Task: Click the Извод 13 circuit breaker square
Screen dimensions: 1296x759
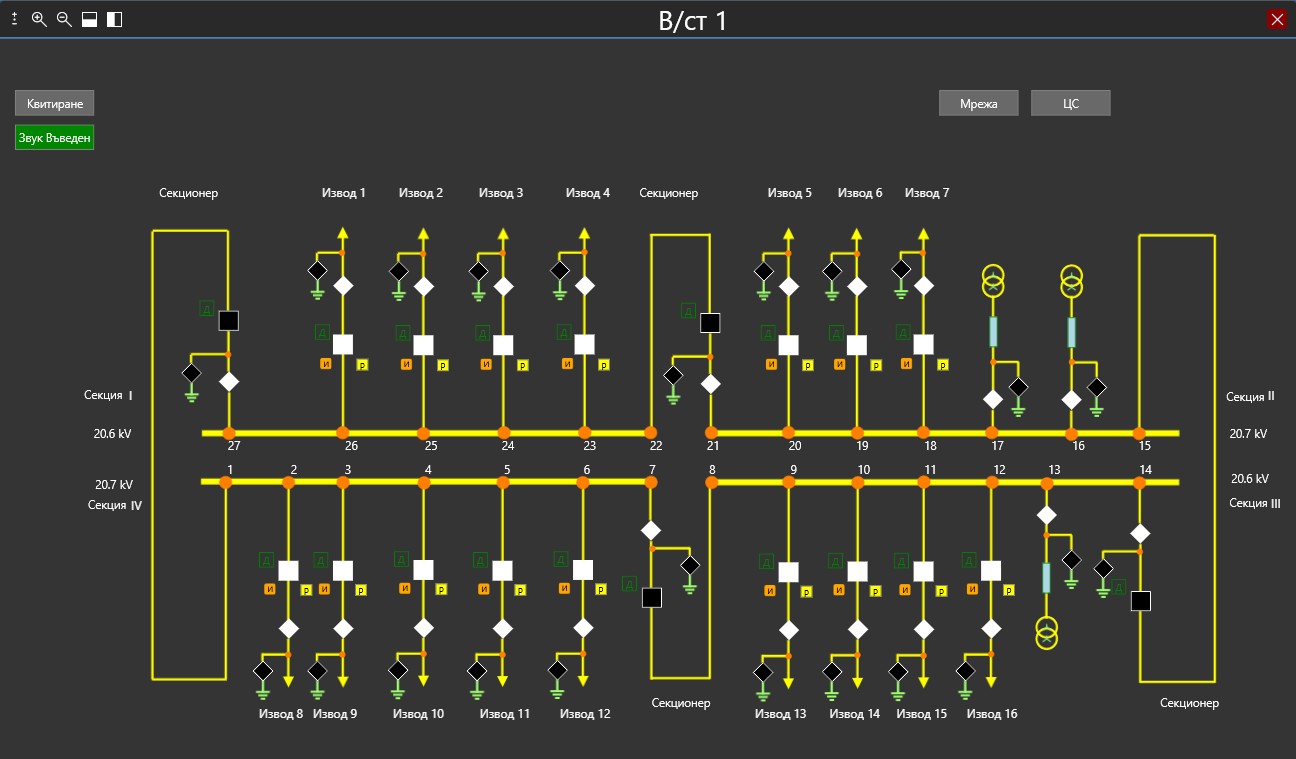Action: coord(789,572)
